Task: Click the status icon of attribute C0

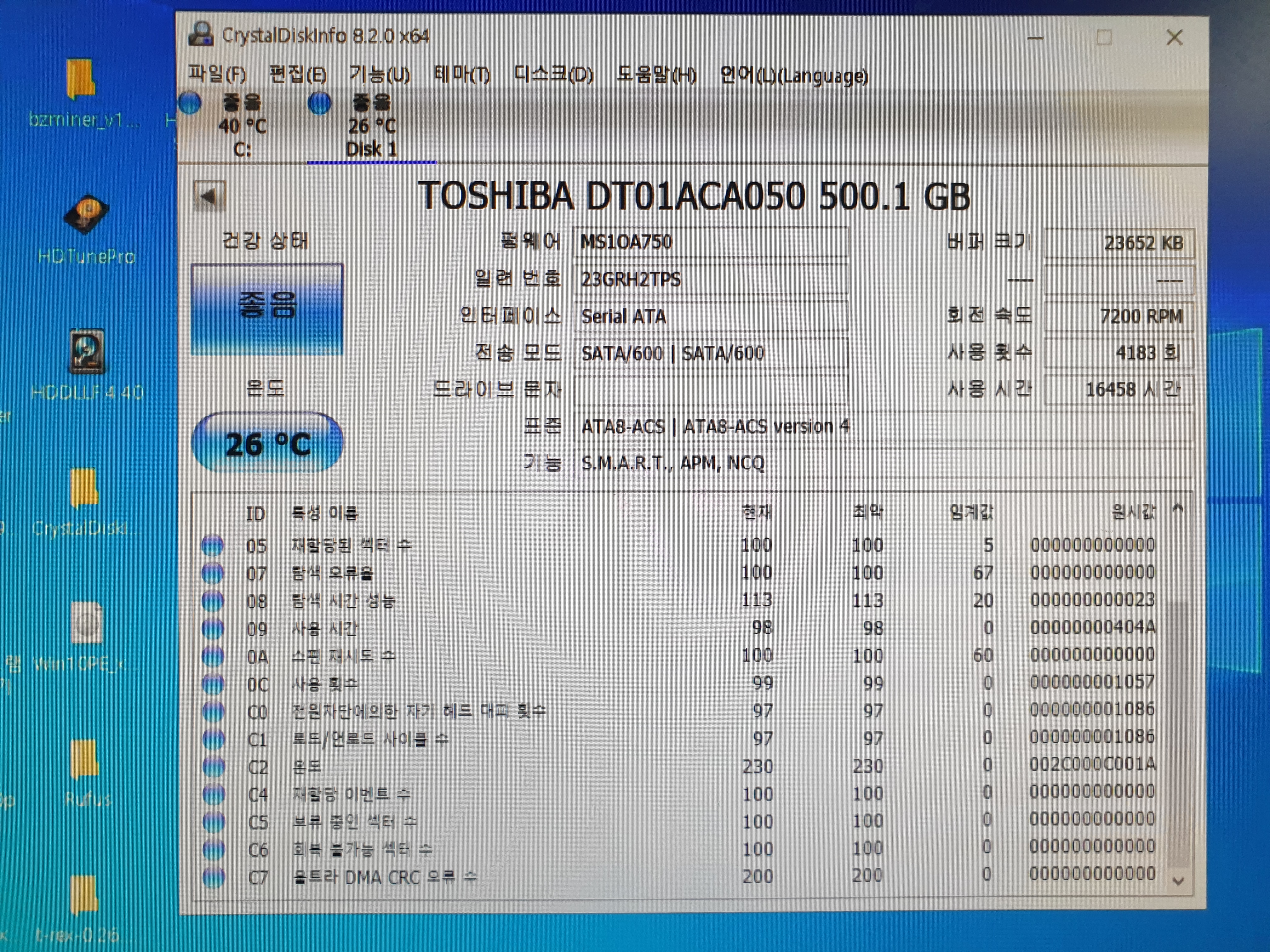Action: coord(213,711)
